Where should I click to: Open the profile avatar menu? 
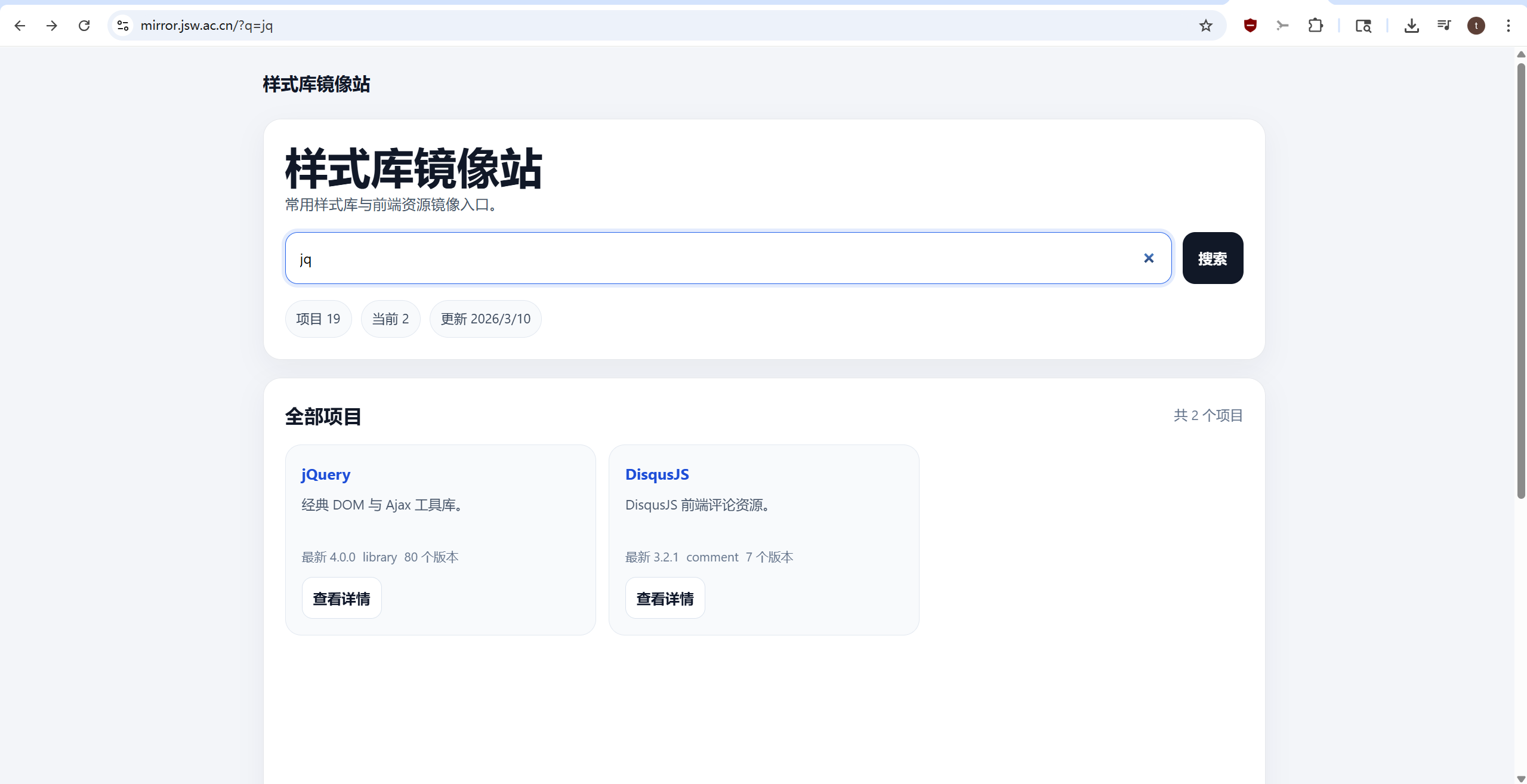(x=1476, y=26)
